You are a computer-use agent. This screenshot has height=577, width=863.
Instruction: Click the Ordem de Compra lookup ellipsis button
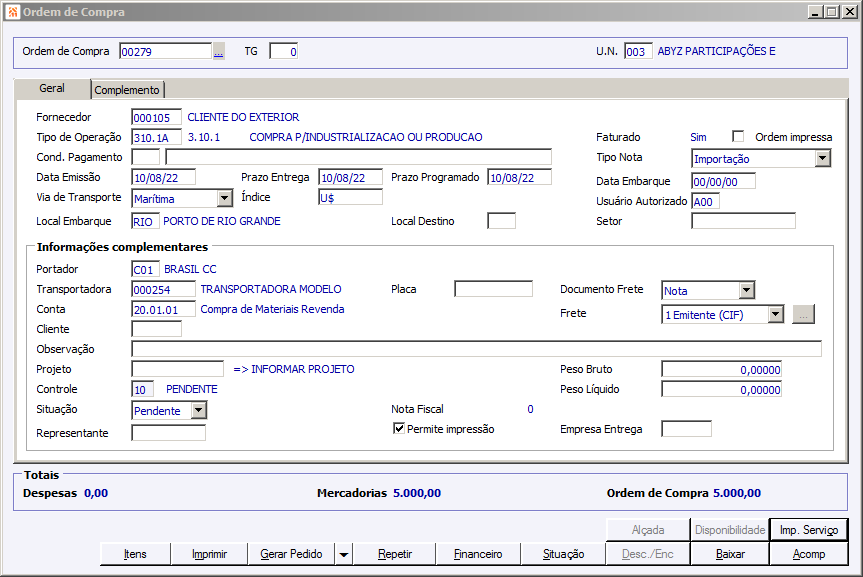tap(219, 52)
